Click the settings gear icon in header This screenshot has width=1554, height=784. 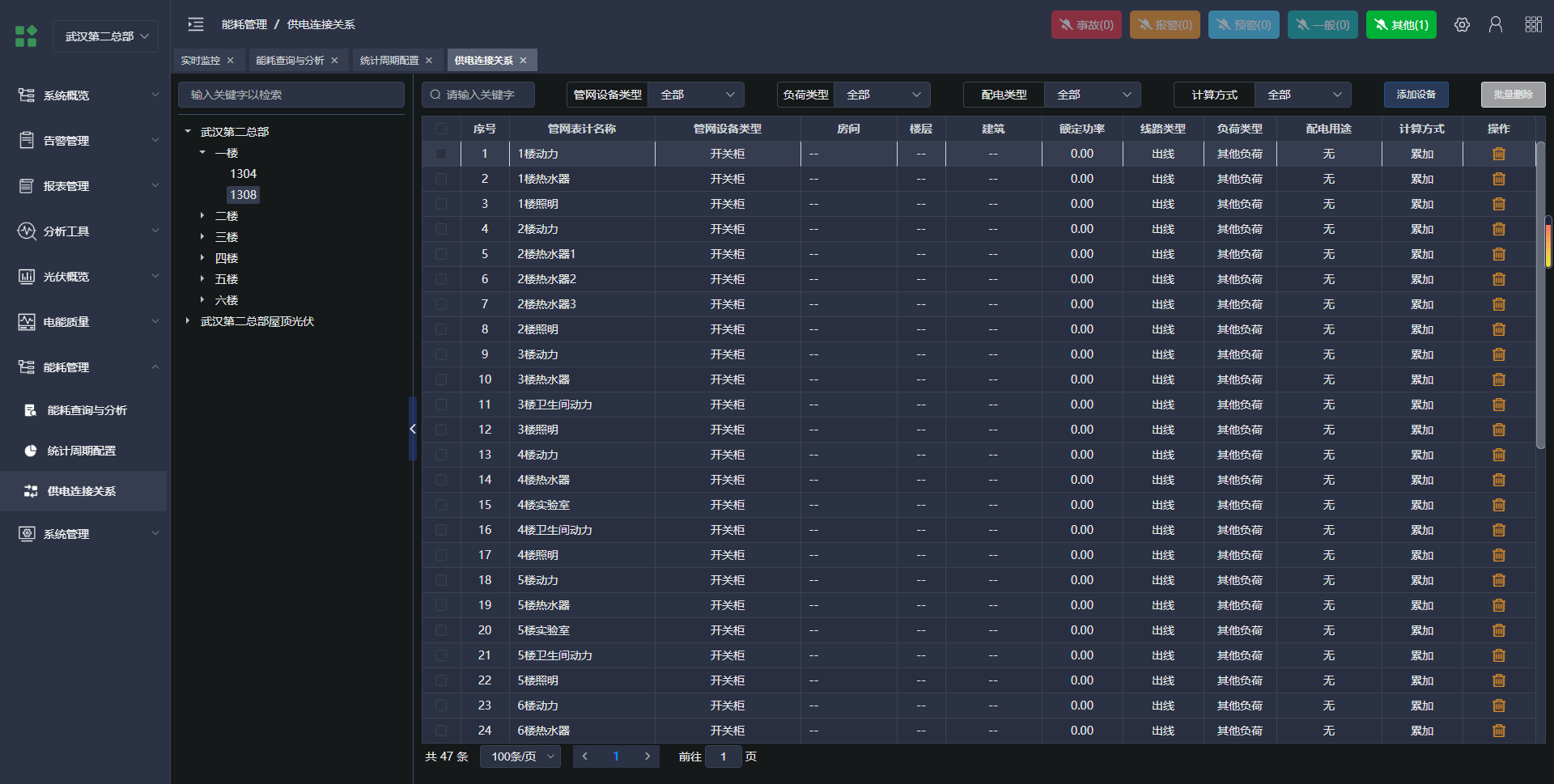click(x=1462, y=25)
